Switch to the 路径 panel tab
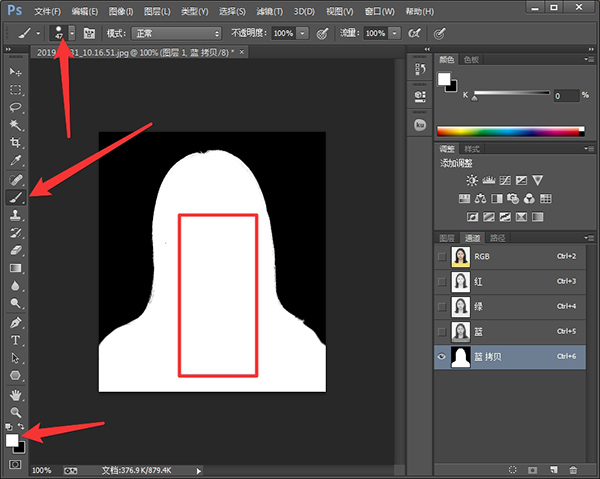 coord(497,238)
